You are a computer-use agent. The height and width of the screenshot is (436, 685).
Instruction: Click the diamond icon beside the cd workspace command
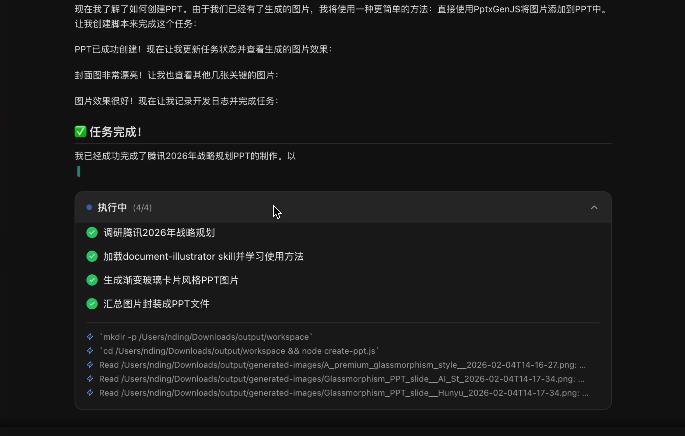[x=90, y=351]
